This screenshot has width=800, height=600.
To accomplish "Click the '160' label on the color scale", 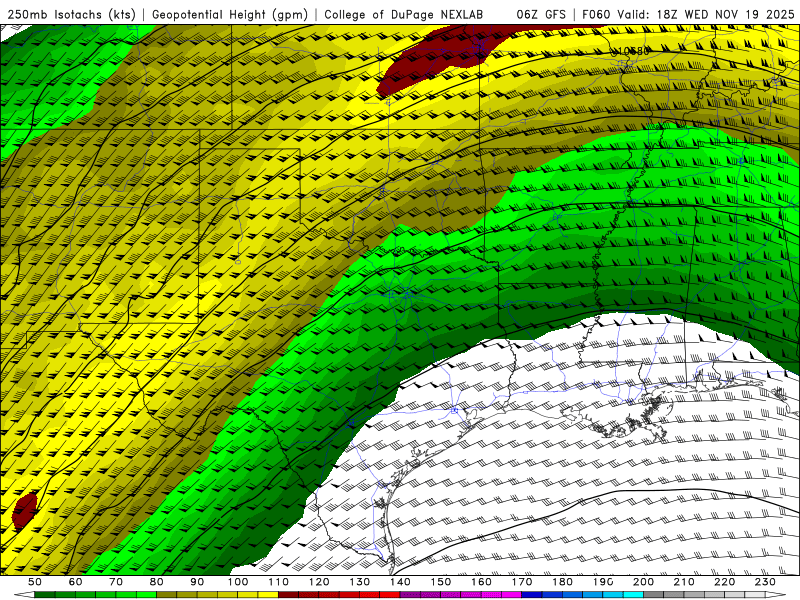I will click(482, 582).
